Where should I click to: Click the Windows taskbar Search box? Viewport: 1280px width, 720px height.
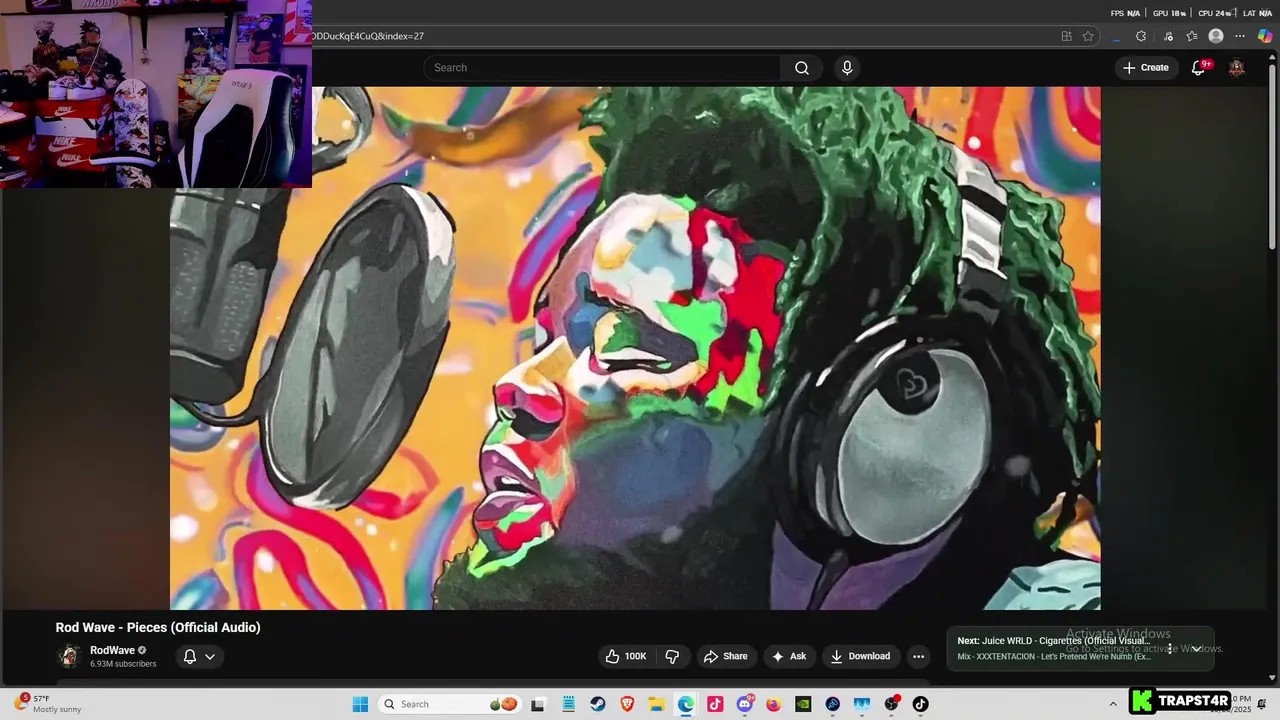[450, 704]
